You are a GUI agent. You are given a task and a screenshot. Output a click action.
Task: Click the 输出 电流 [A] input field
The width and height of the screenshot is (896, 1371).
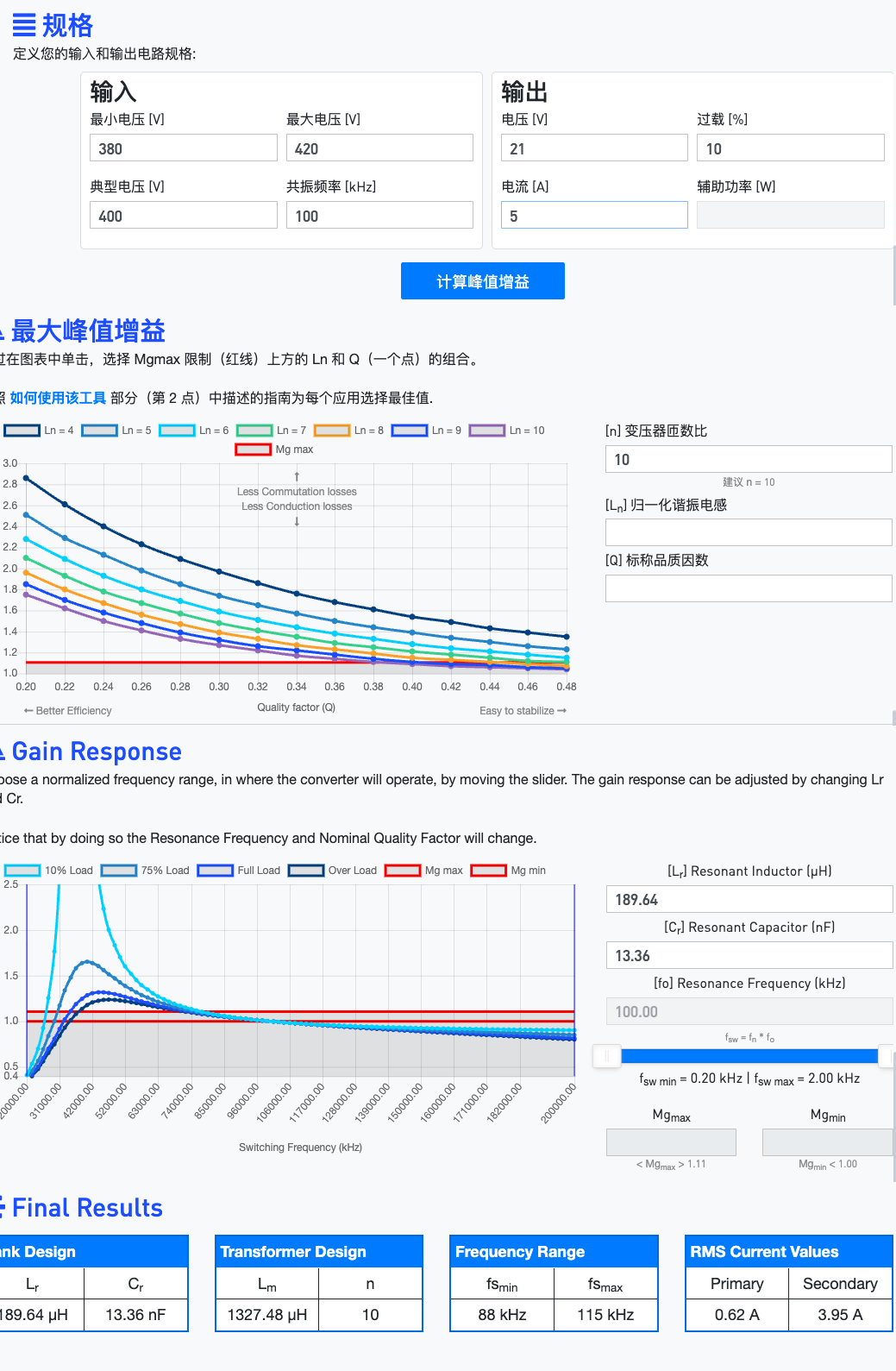594,216
